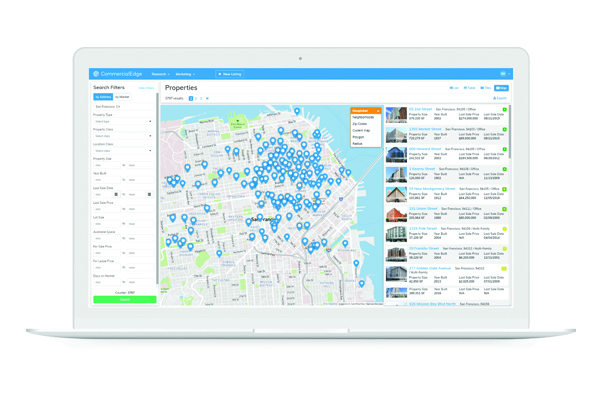The image size is (600, 400).
Task: Click the 55 2nd Street property thumbnail
Action: [396, 115]
